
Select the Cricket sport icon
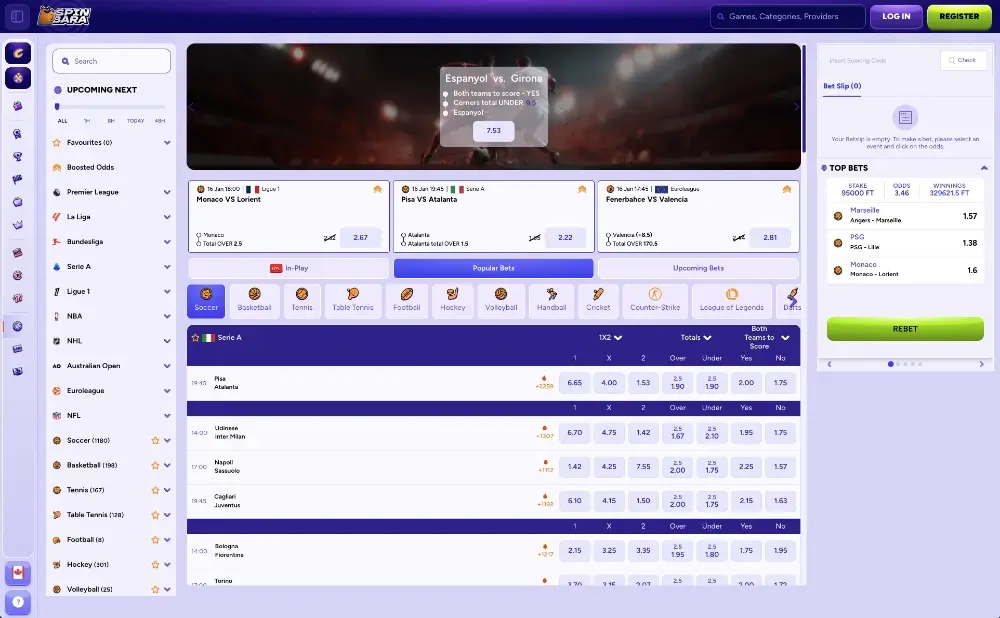(x=598, y=300)
